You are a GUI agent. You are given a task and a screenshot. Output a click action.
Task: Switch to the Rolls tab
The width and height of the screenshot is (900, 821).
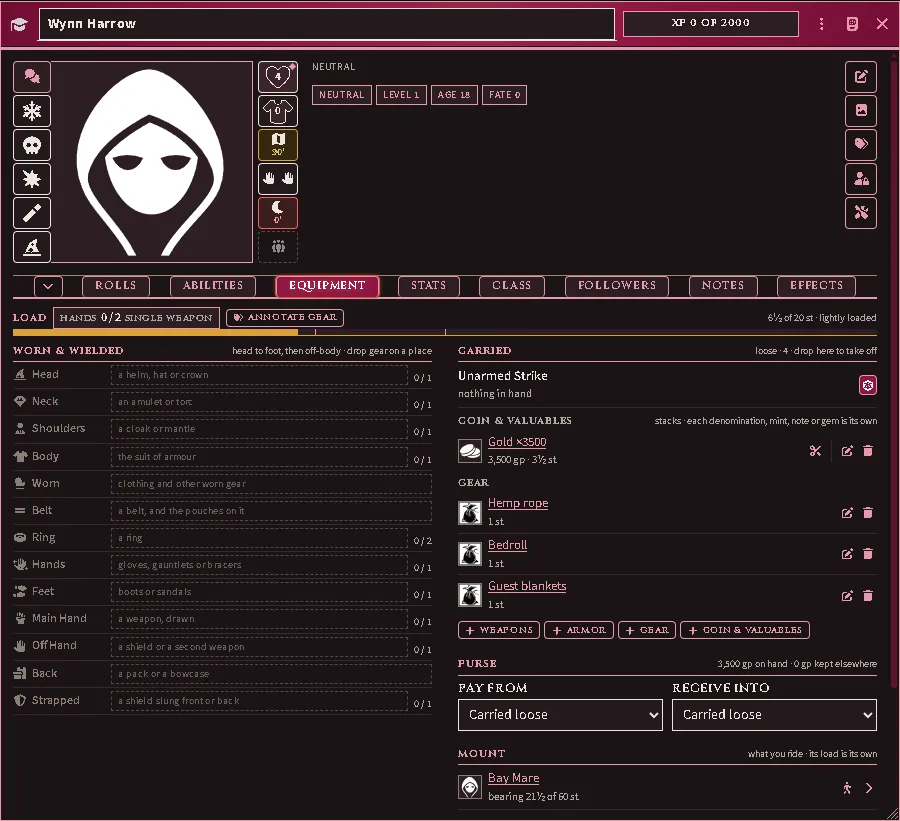[116, 286]
